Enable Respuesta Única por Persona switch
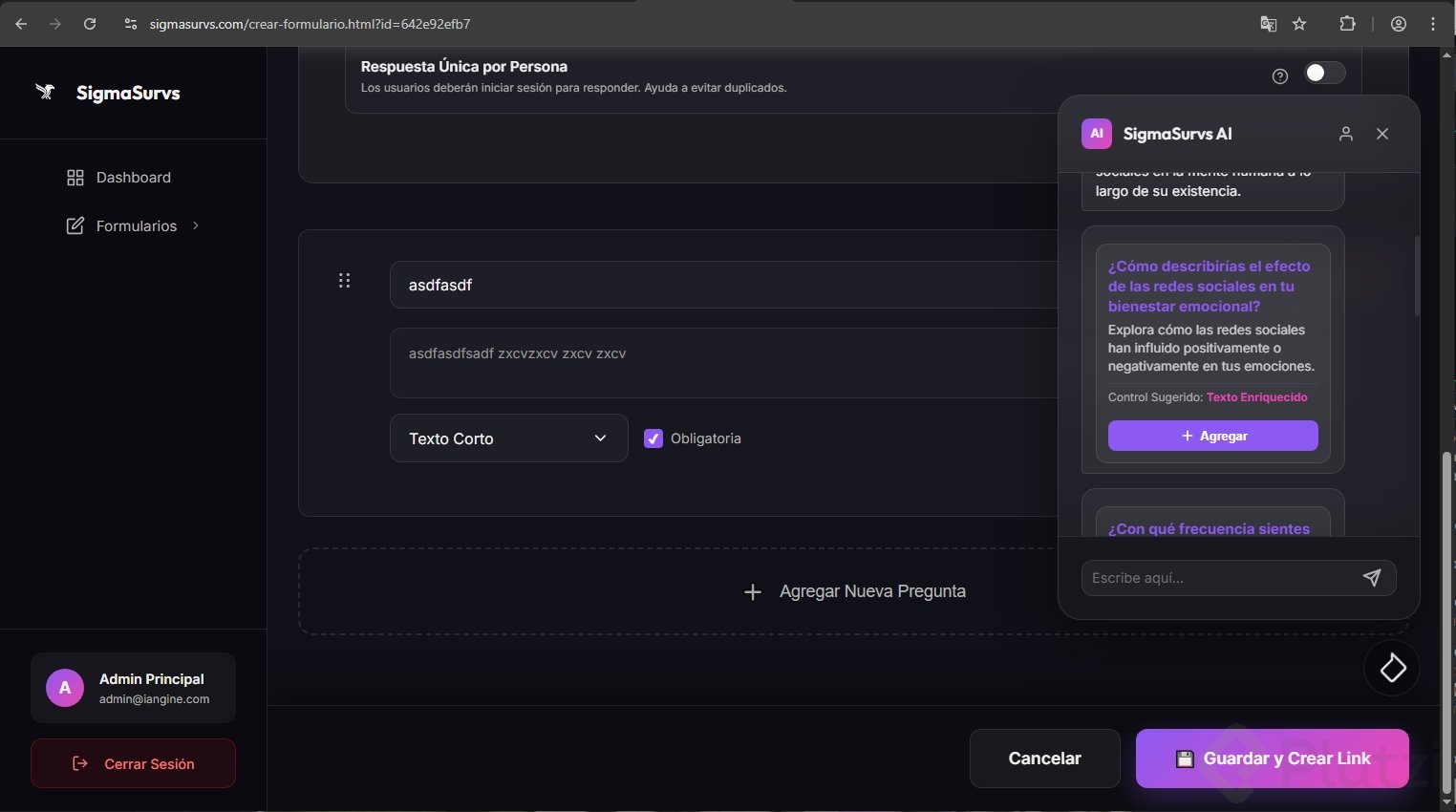The width and height of the screenshot is (1456, 812). pyautogui.click(x=1325, y=74)
